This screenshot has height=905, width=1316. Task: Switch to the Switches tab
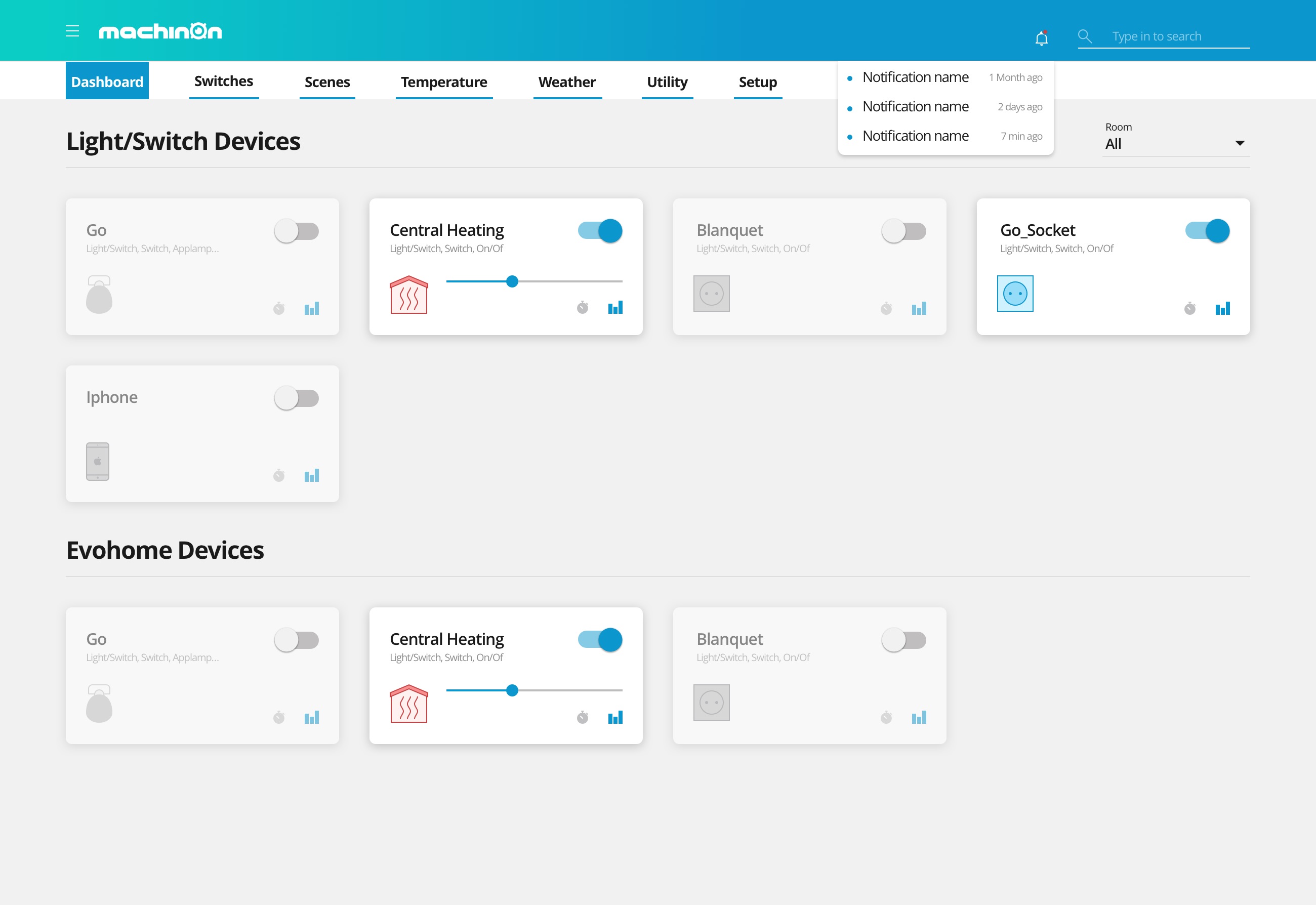224,81
